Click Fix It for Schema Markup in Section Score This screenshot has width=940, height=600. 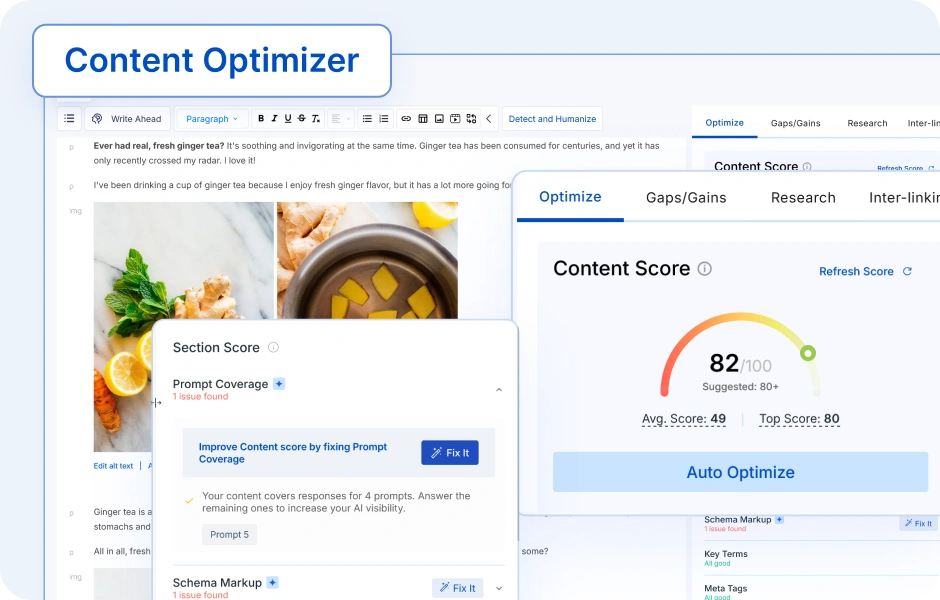pyautogui.click(x=458, y=588)
